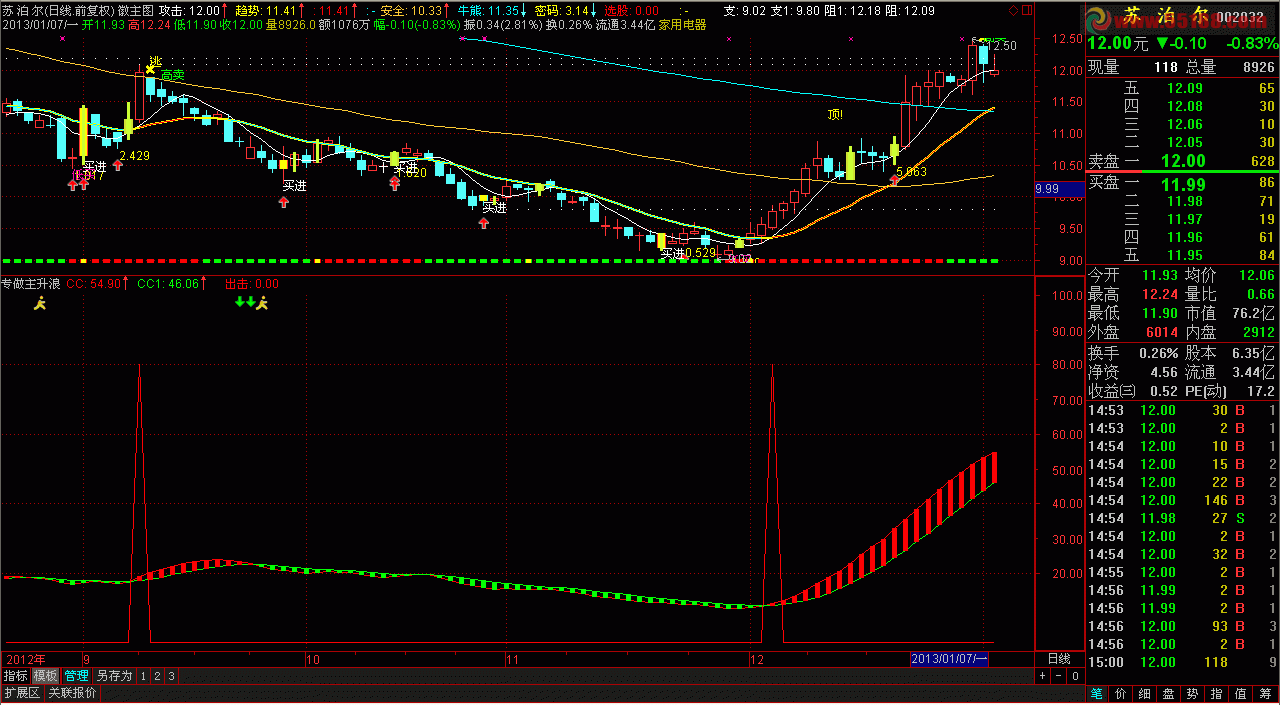Switch to the 细 tab
This screenshot has width=1280, height=705.
tap(1144, 693)
